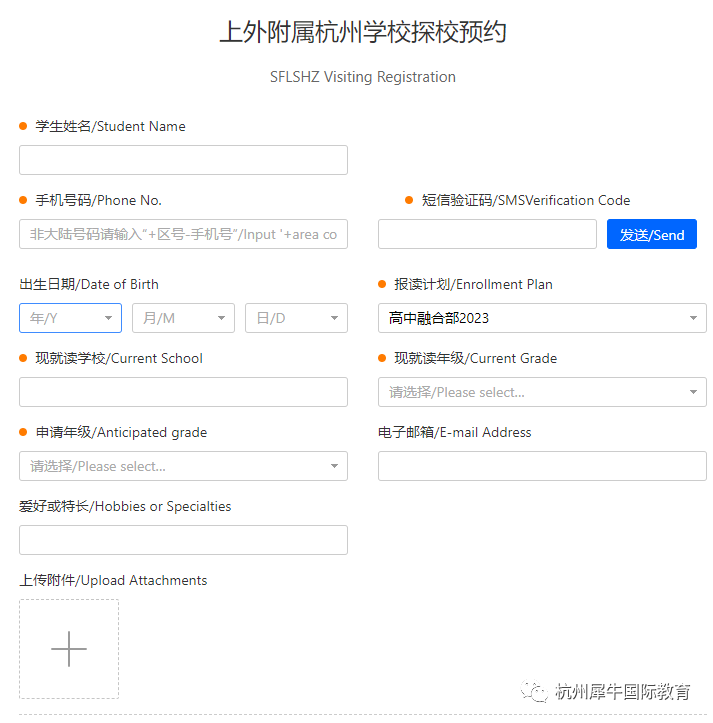713x723 pixels.
Task: Click the SFLSHZ Visiting Registration subtitle
Action: [362, 77]
